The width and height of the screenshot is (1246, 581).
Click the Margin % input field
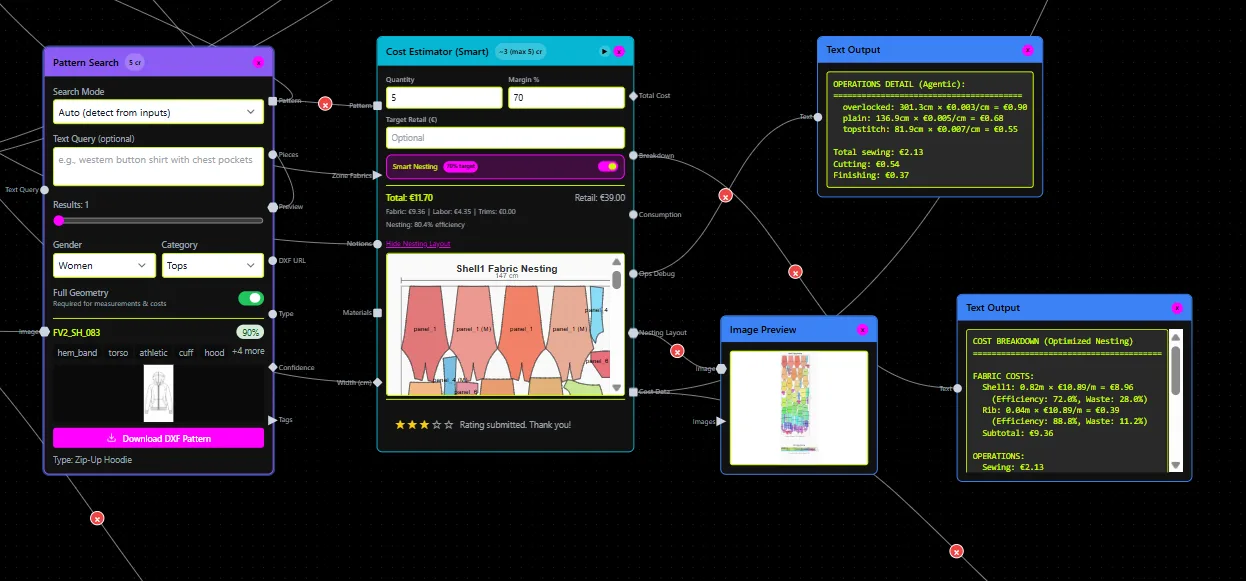click(x=566, y=98)
